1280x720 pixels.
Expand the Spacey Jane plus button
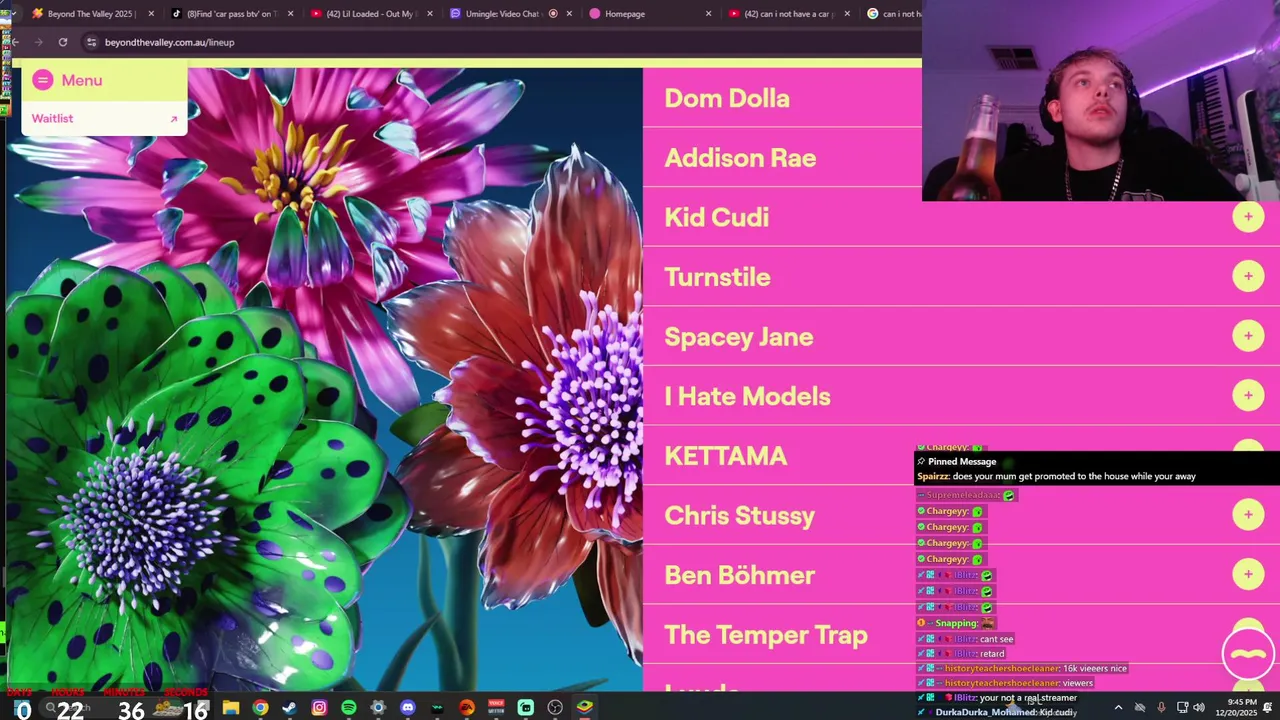pos(1248,336)
